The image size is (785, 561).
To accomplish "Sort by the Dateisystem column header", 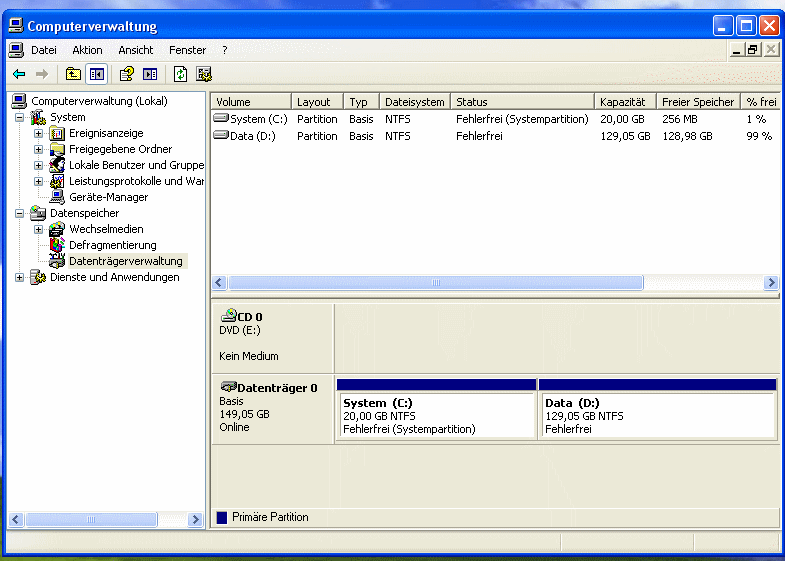I will [x=415, y=102].
